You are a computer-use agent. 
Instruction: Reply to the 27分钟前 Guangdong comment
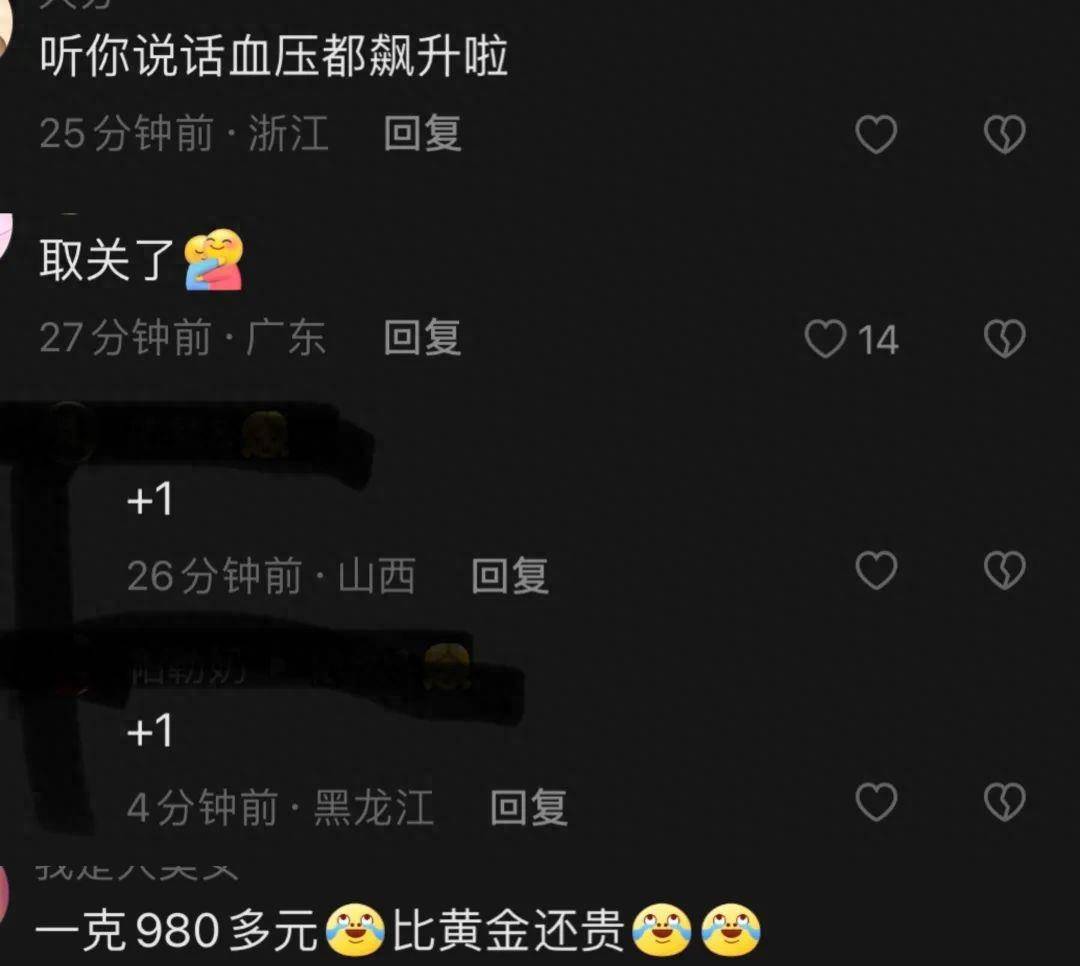pos(422,338)
